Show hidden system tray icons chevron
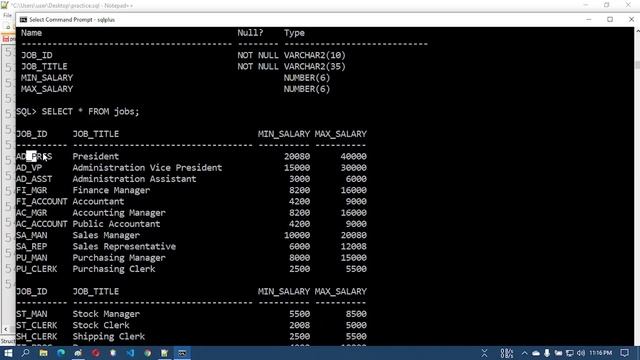 [524, 353]
